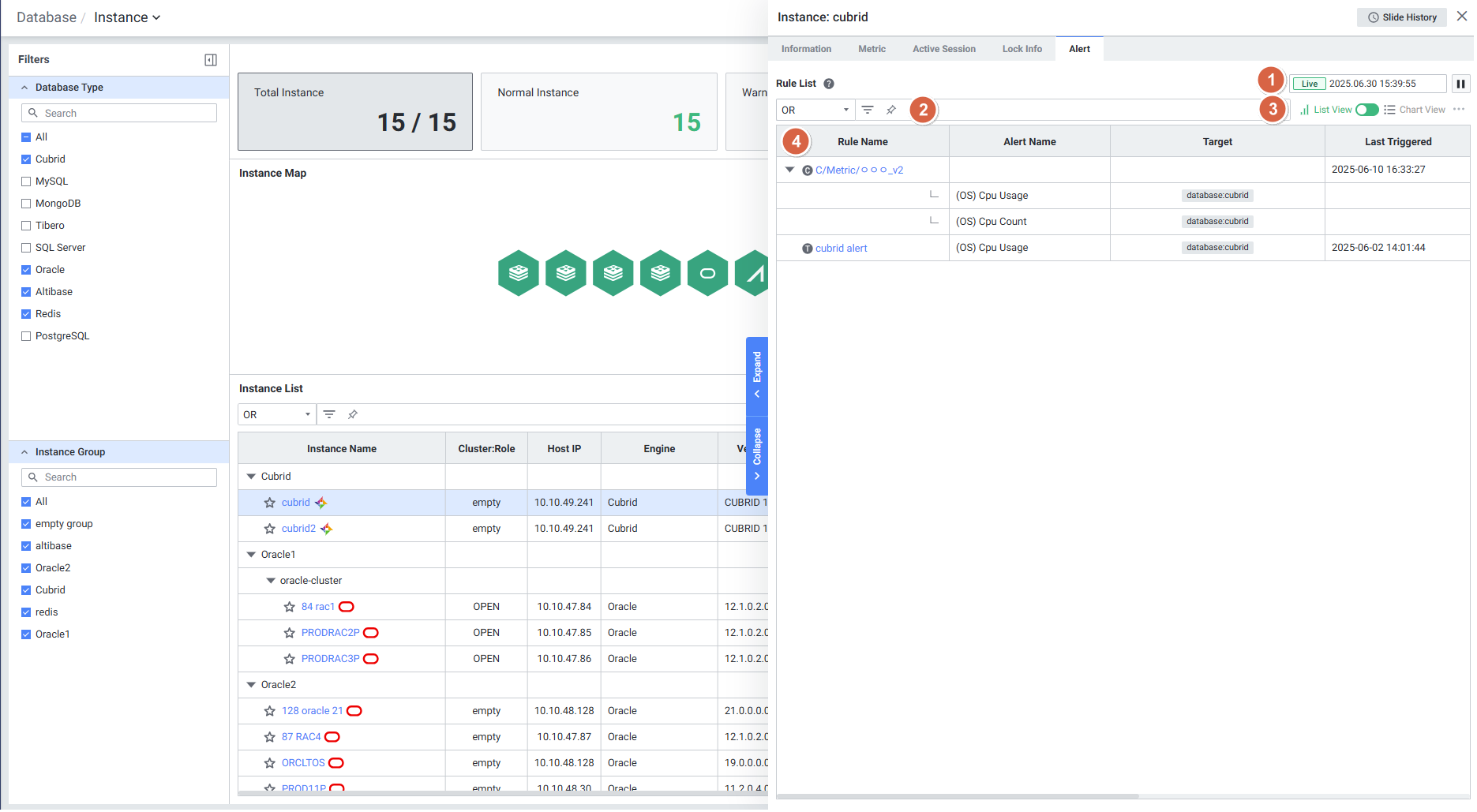Open the cubrid alert rule link

[x=841, y=249]
